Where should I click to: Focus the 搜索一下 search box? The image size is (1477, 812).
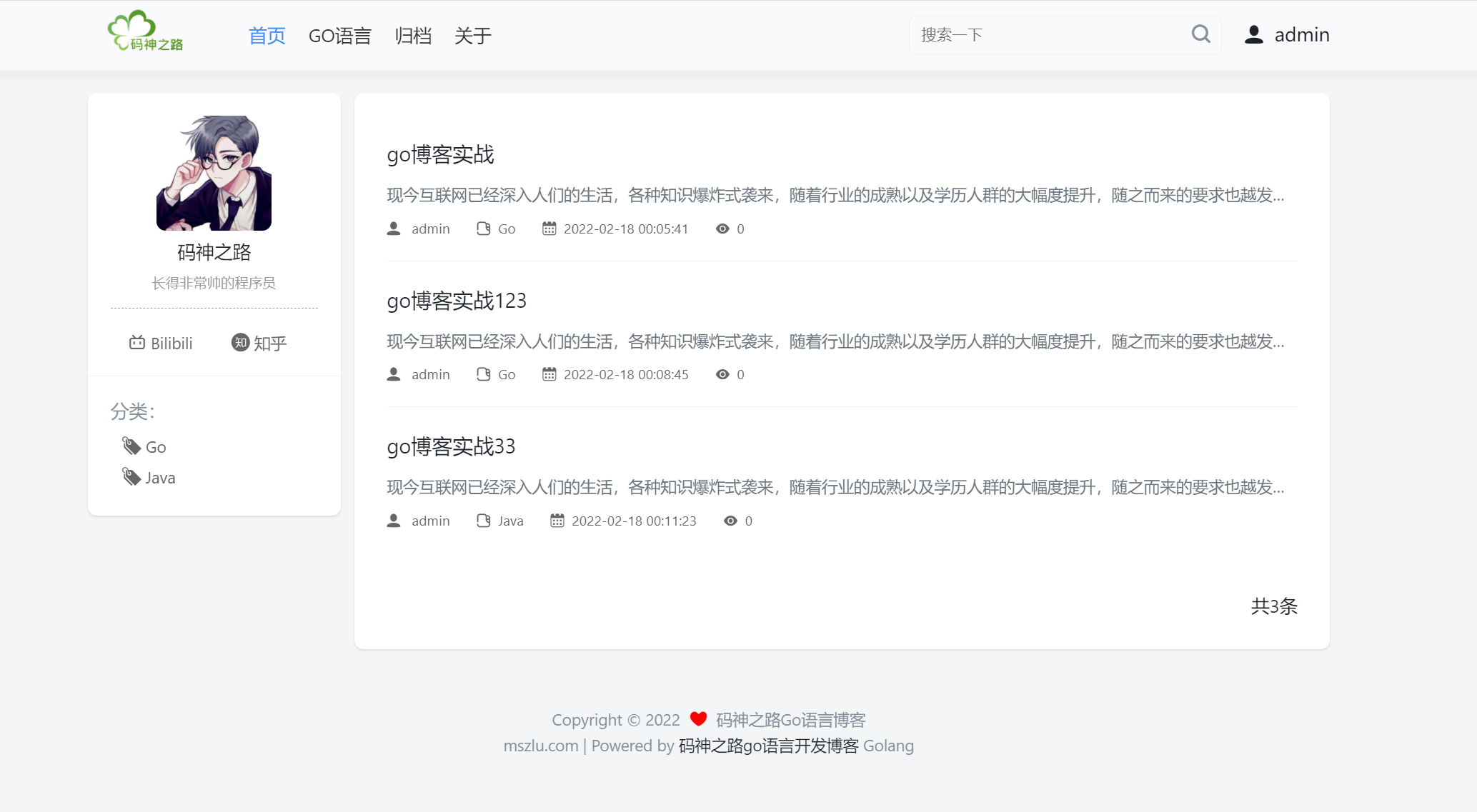tap(1047, 35)
